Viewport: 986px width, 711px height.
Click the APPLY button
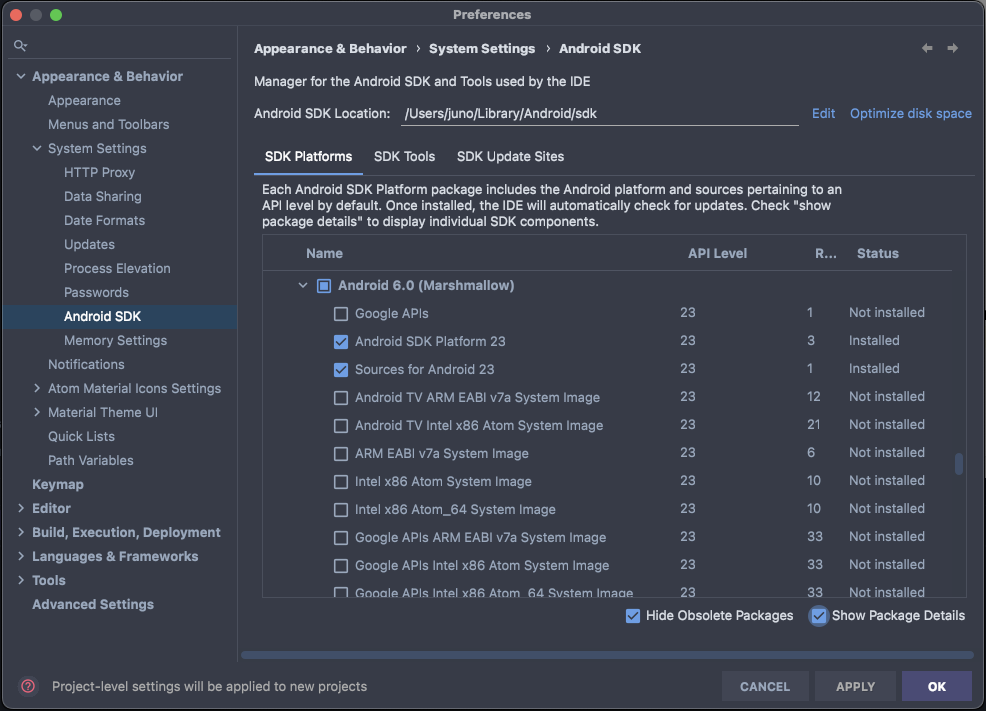[x=855, y=686]
